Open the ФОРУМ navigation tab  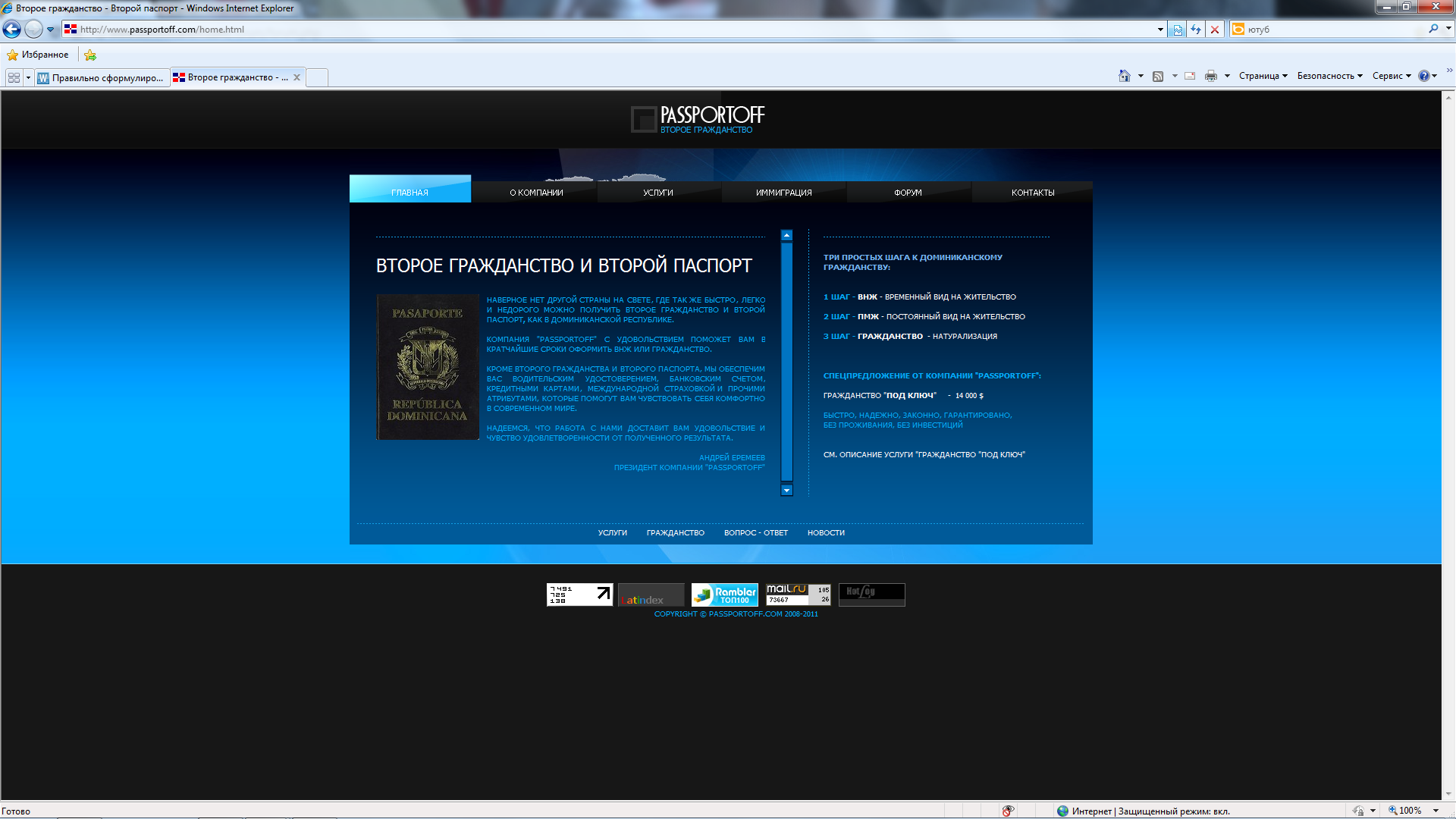coord(908,193)
